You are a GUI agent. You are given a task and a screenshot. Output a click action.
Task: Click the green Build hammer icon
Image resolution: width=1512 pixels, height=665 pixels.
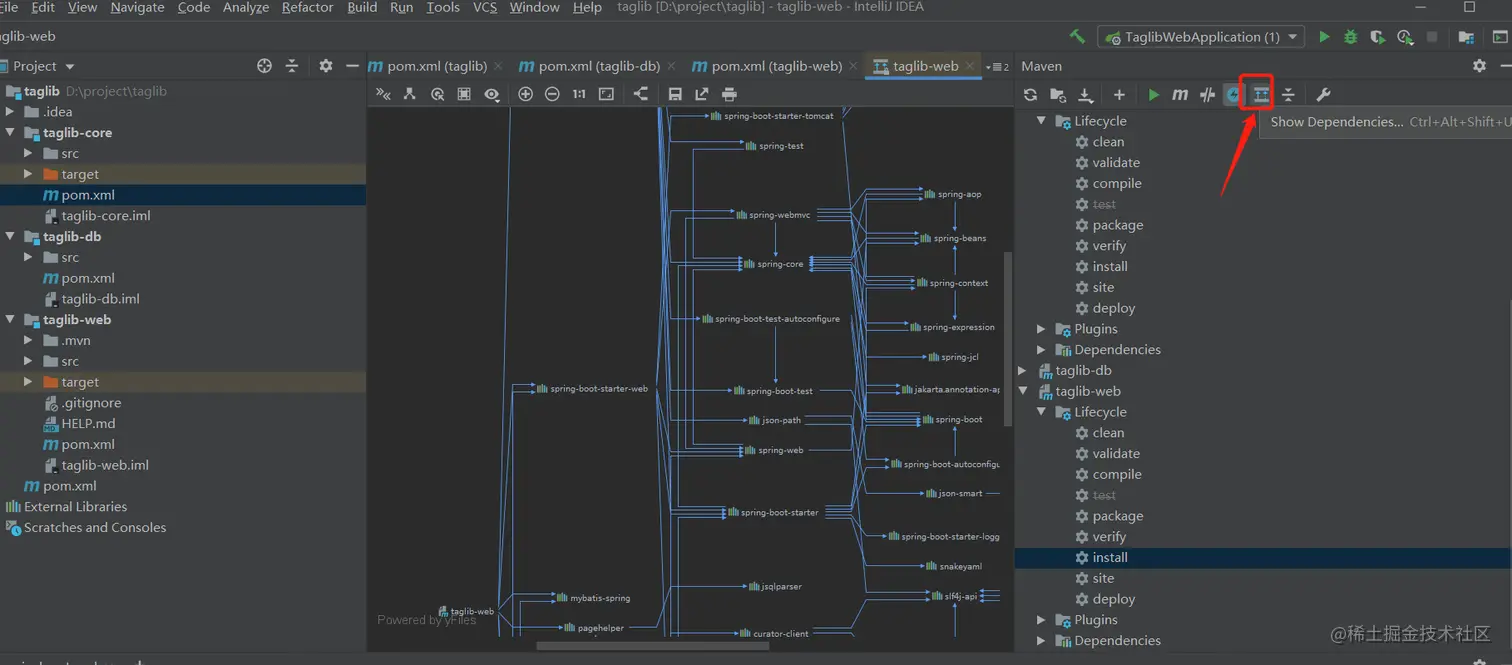1077,37
